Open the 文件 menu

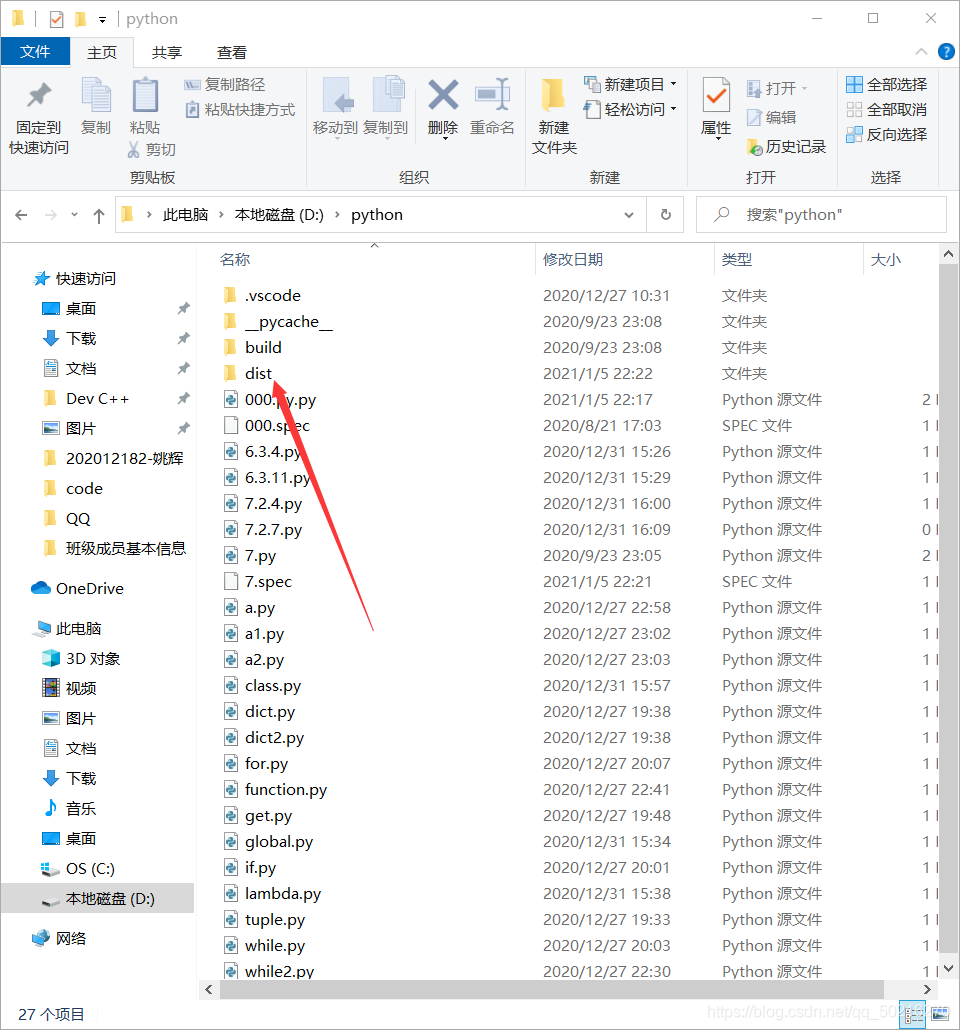tap(35, 51)
